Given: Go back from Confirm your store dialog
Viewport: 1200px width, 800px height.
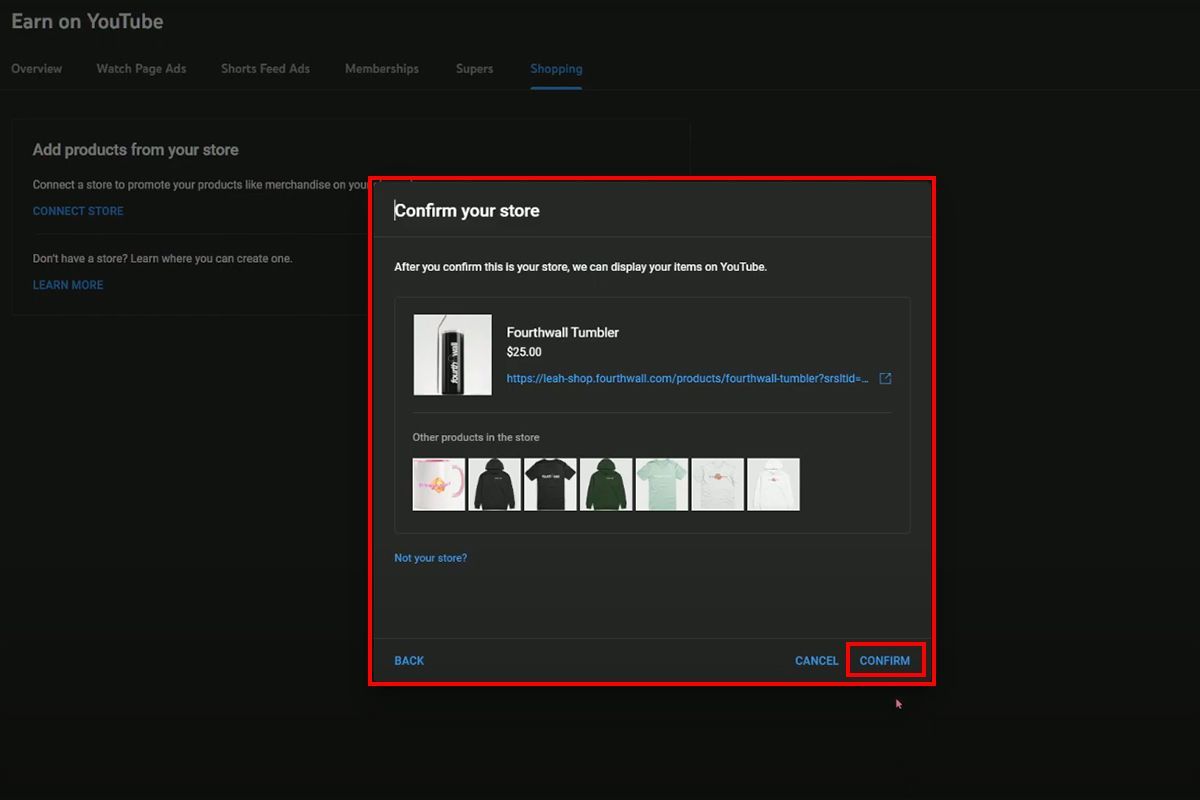Looking at the screenshot, I should (x=409, y=661).
